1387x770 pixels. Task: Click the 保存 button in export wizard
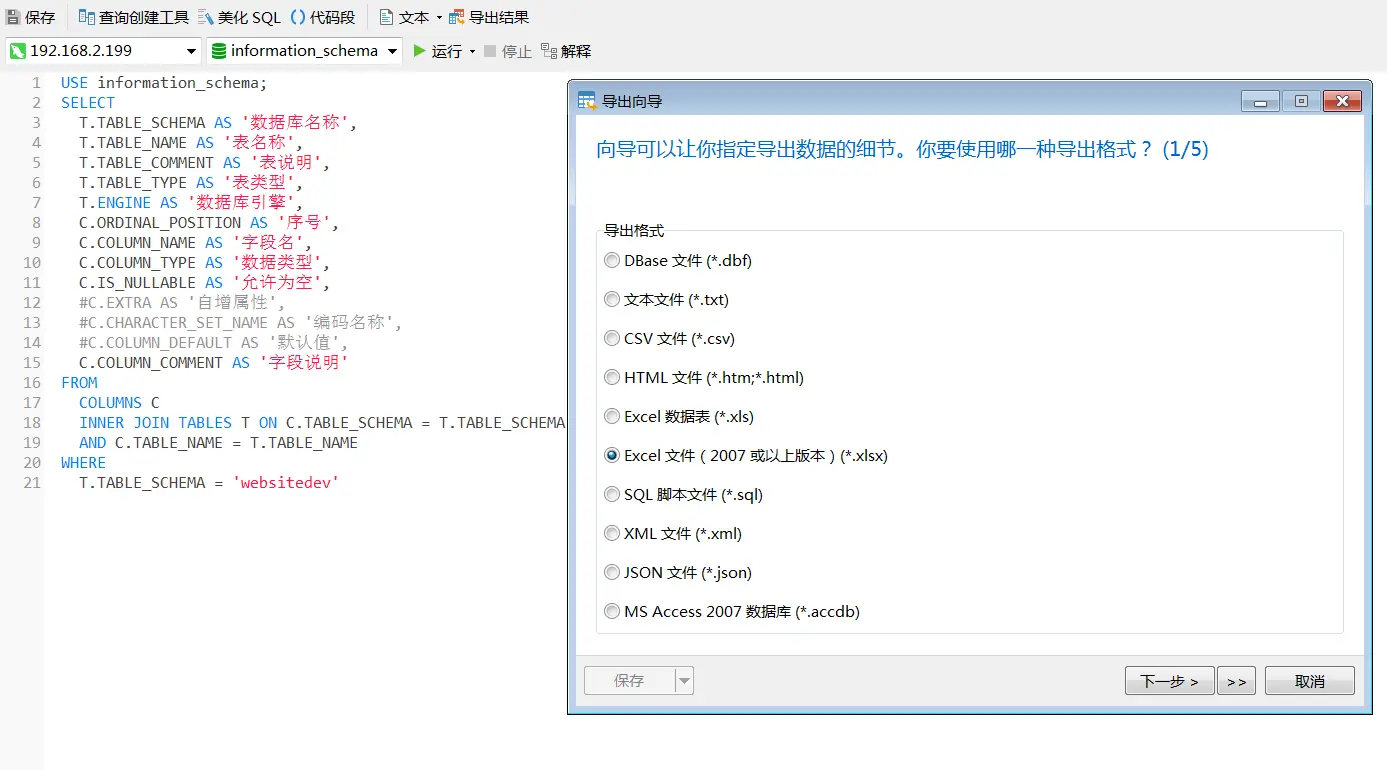630,681
